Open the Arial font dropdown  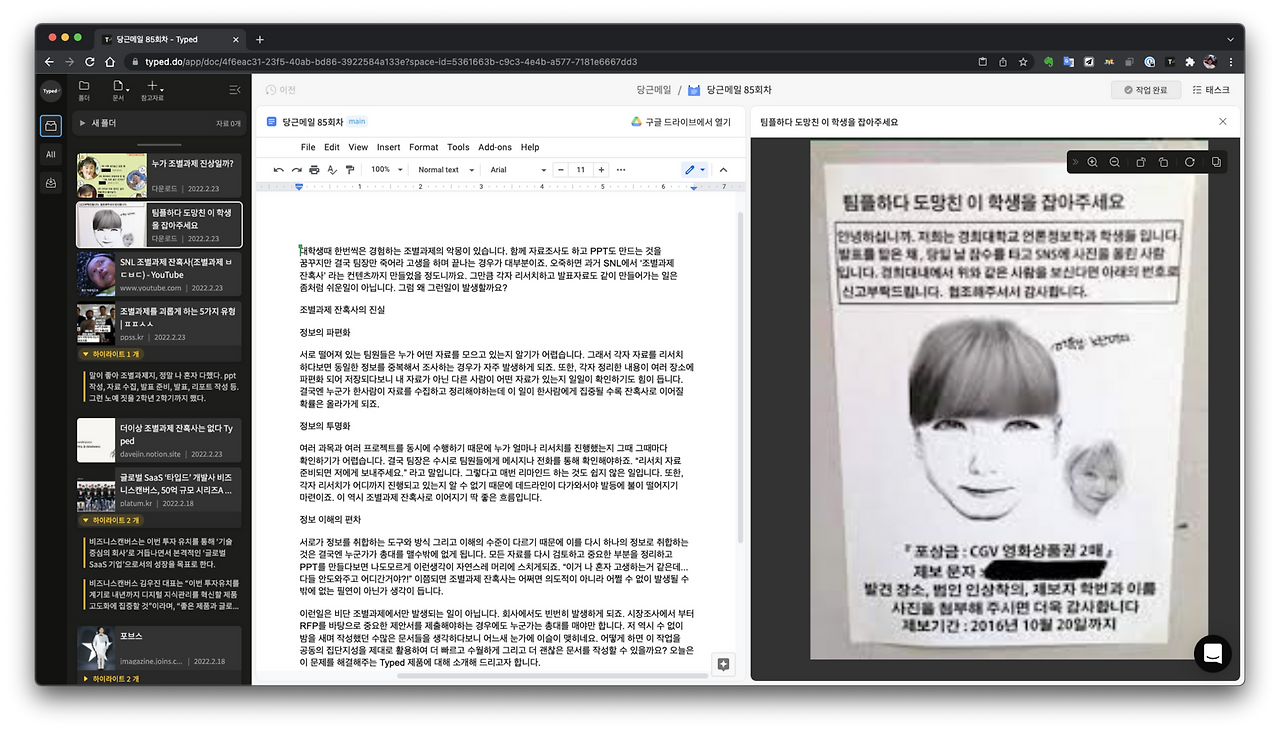(x=518, y=170)
